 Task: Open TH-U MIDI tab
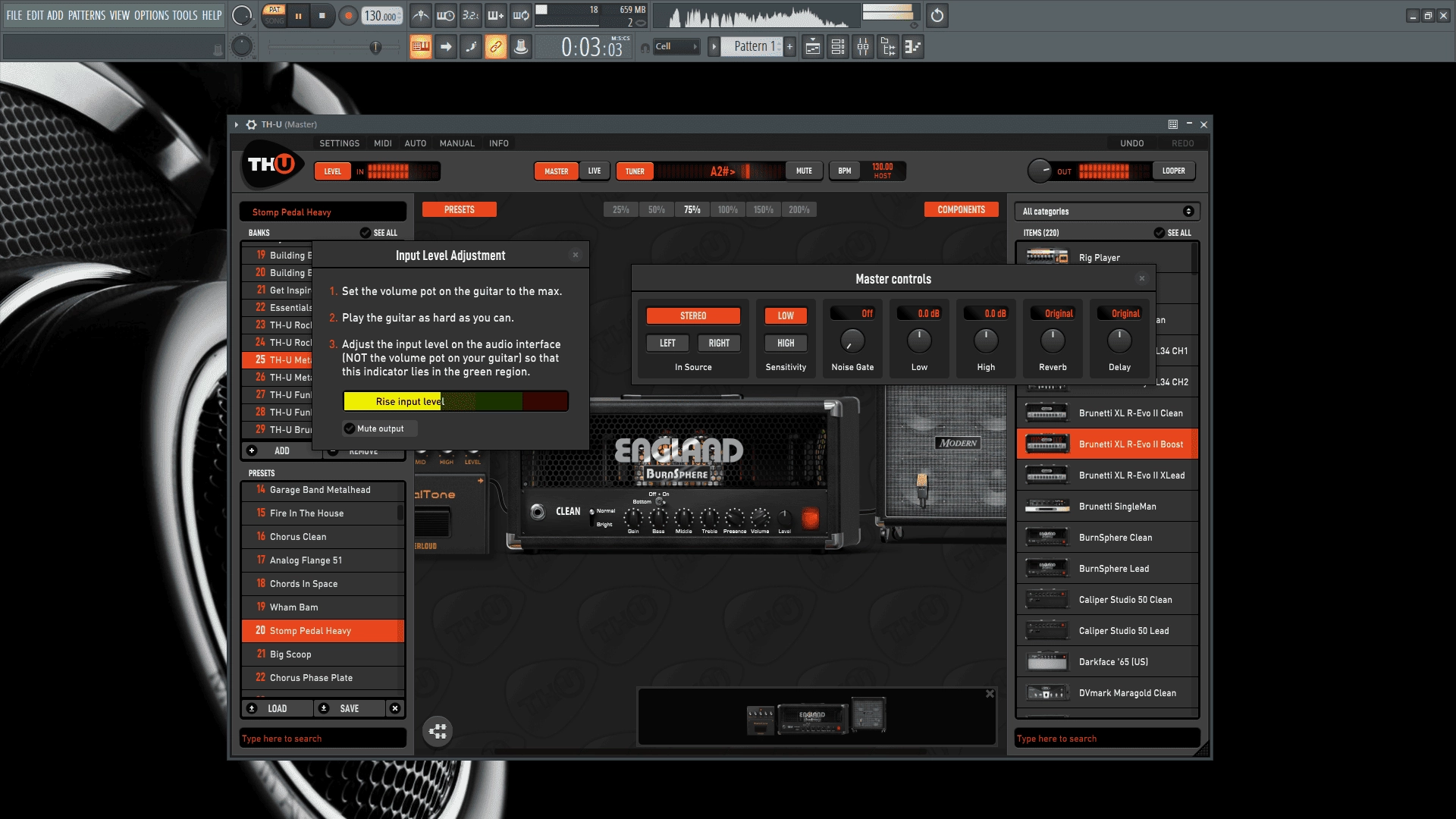point(383,143)
